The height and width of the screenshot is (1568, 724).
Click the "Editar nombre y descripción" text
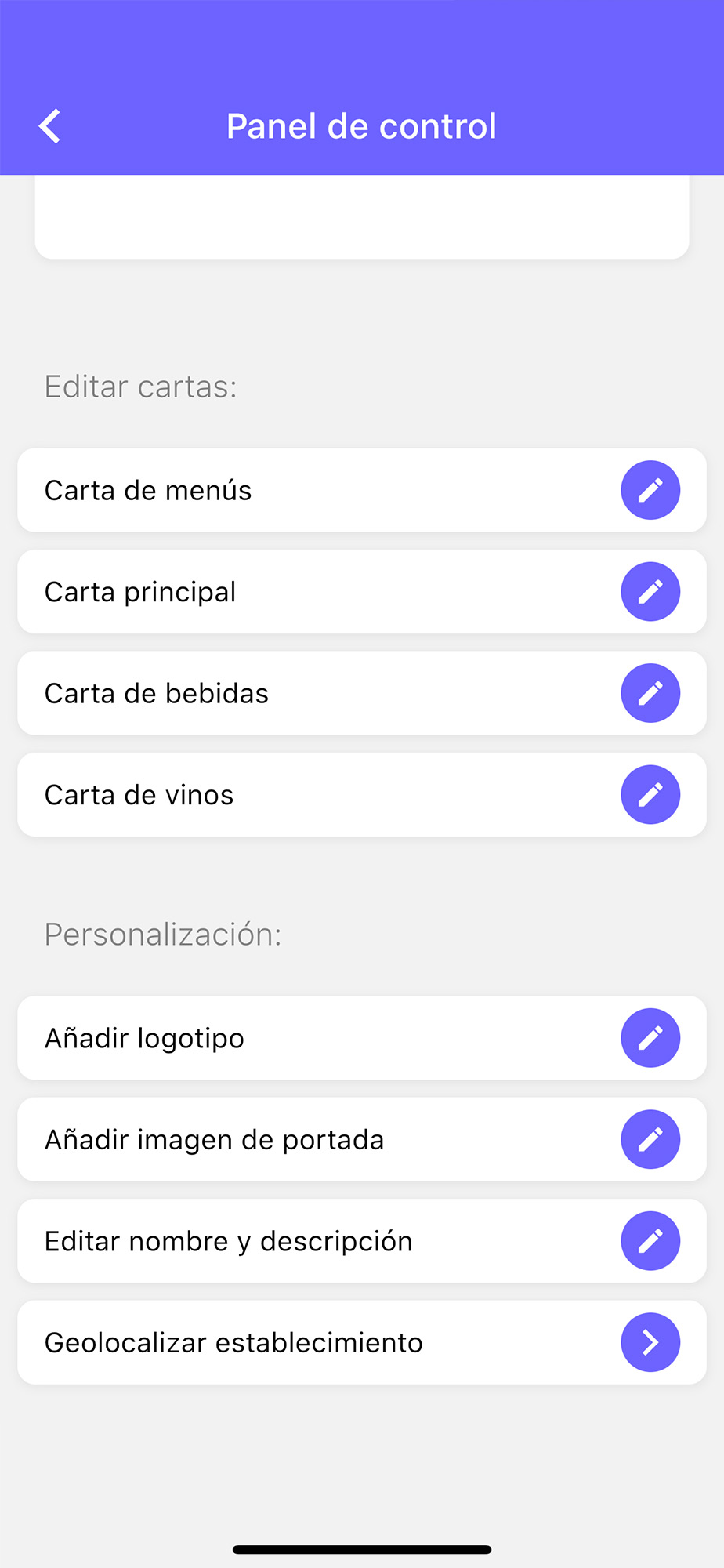point(229,1241)
